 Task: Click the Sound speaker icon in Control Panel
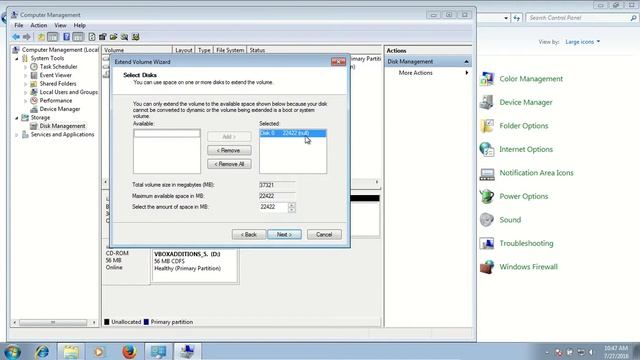pos(487,220)
